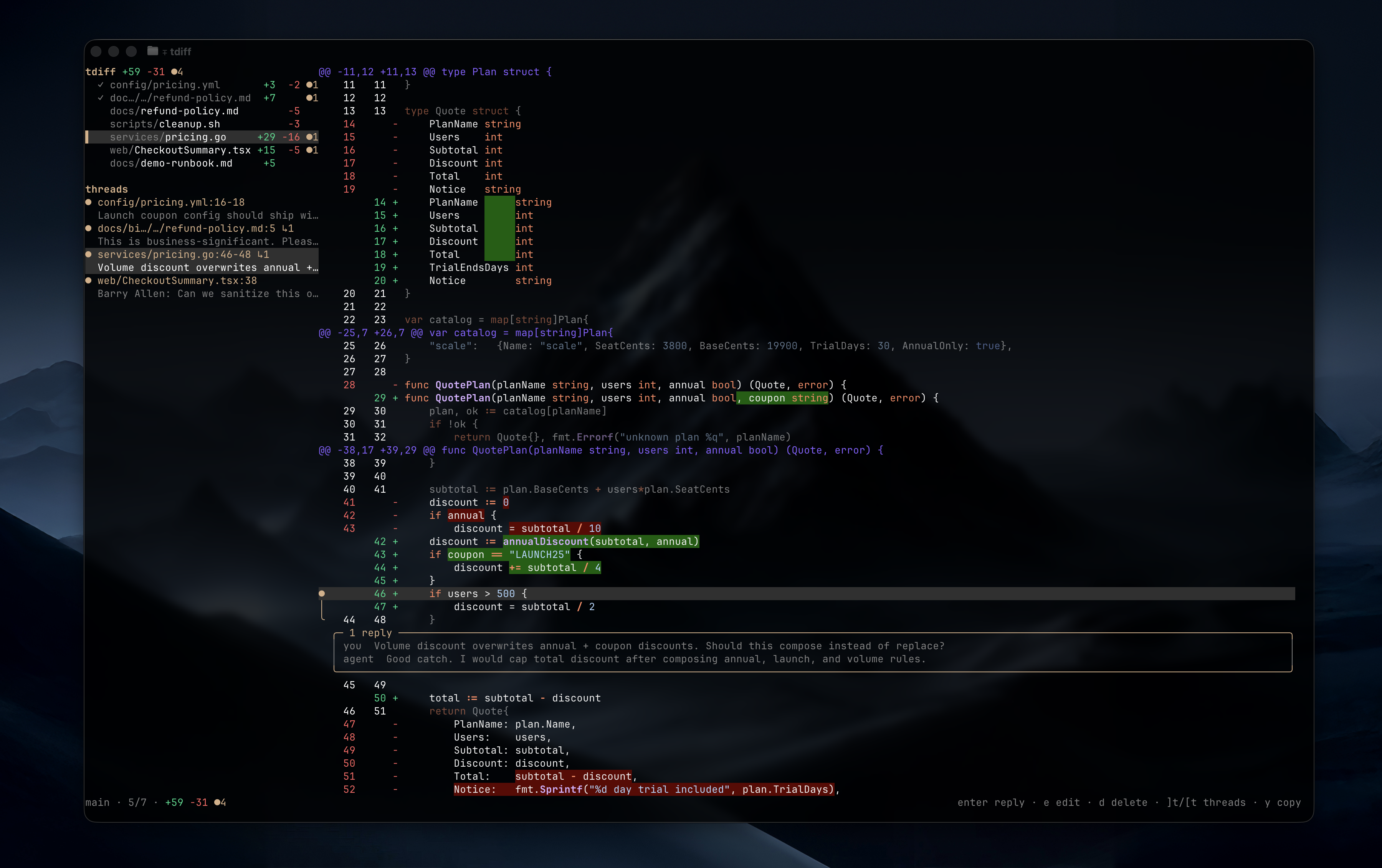Screen dimensions: 1382x868
Task: Click highlighted 'coupon string' parameter
Action: (x=783, y=398)
